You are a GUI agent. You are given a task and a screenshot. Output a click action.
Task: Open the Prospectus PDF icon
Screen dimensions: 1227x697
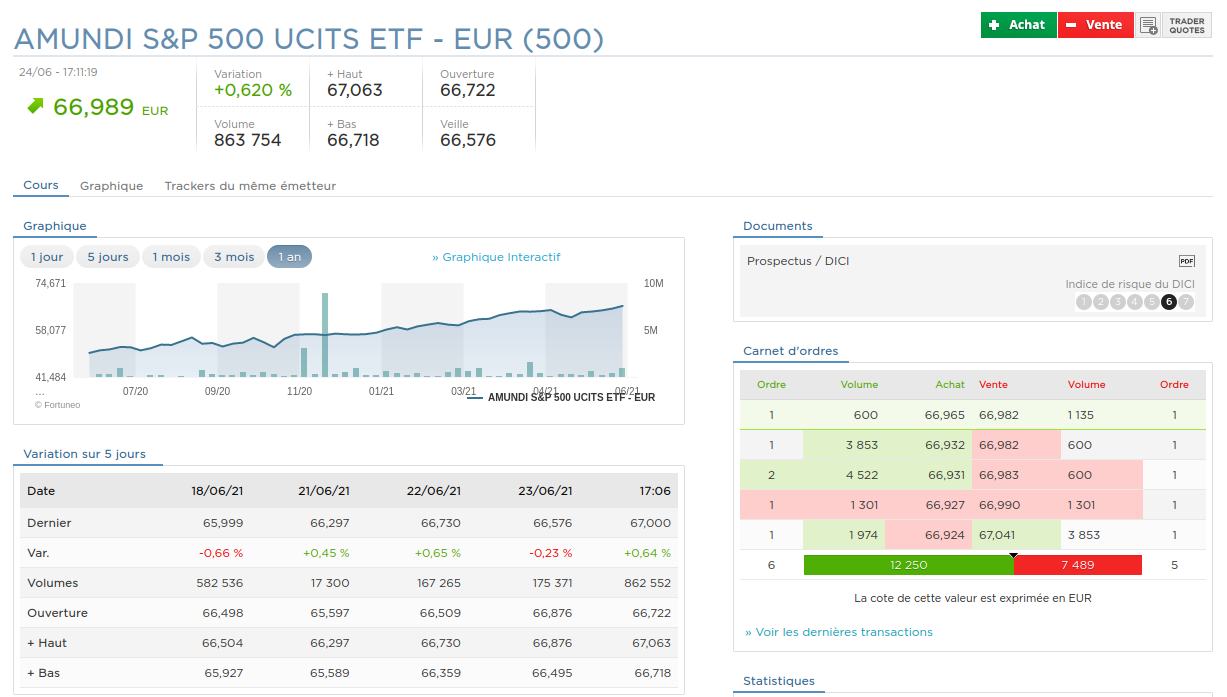1186,261
